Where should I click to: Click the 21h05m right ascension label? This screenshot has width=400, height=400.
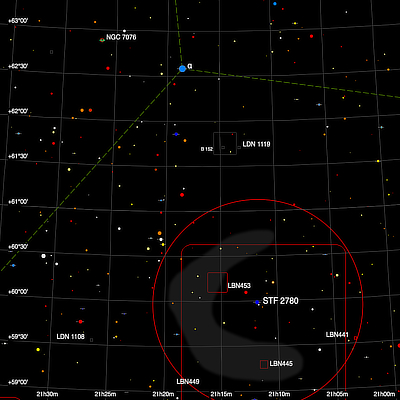click(337, 394)
